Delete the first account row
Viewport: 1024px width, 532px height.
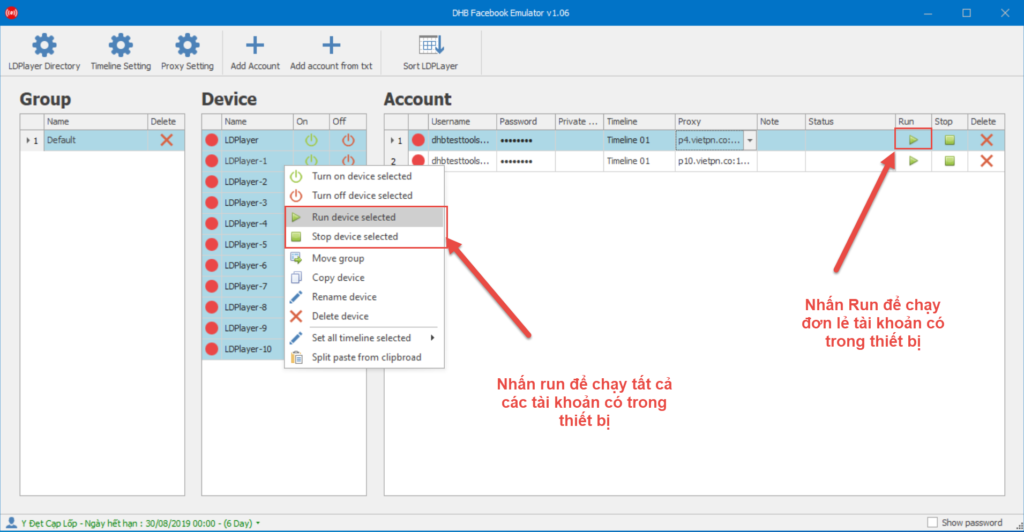pyautogui.click(x=986, y=140)
